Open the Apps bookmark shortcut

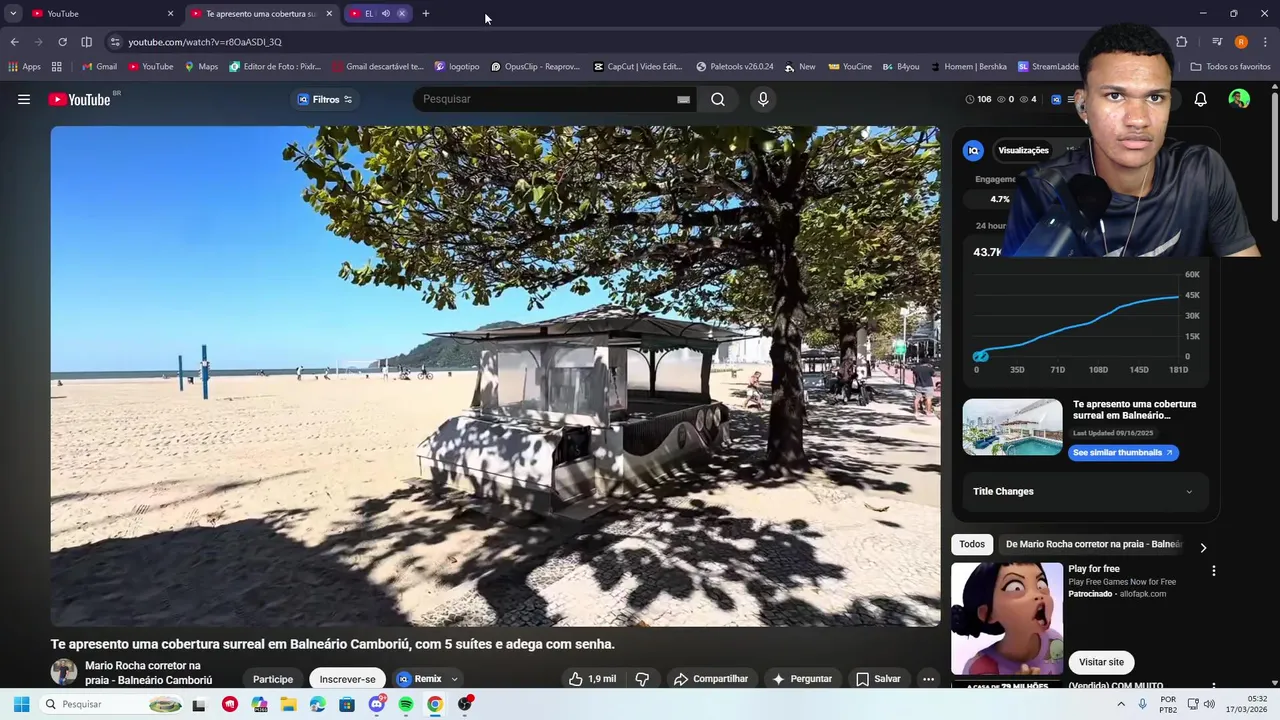[24, 67]
